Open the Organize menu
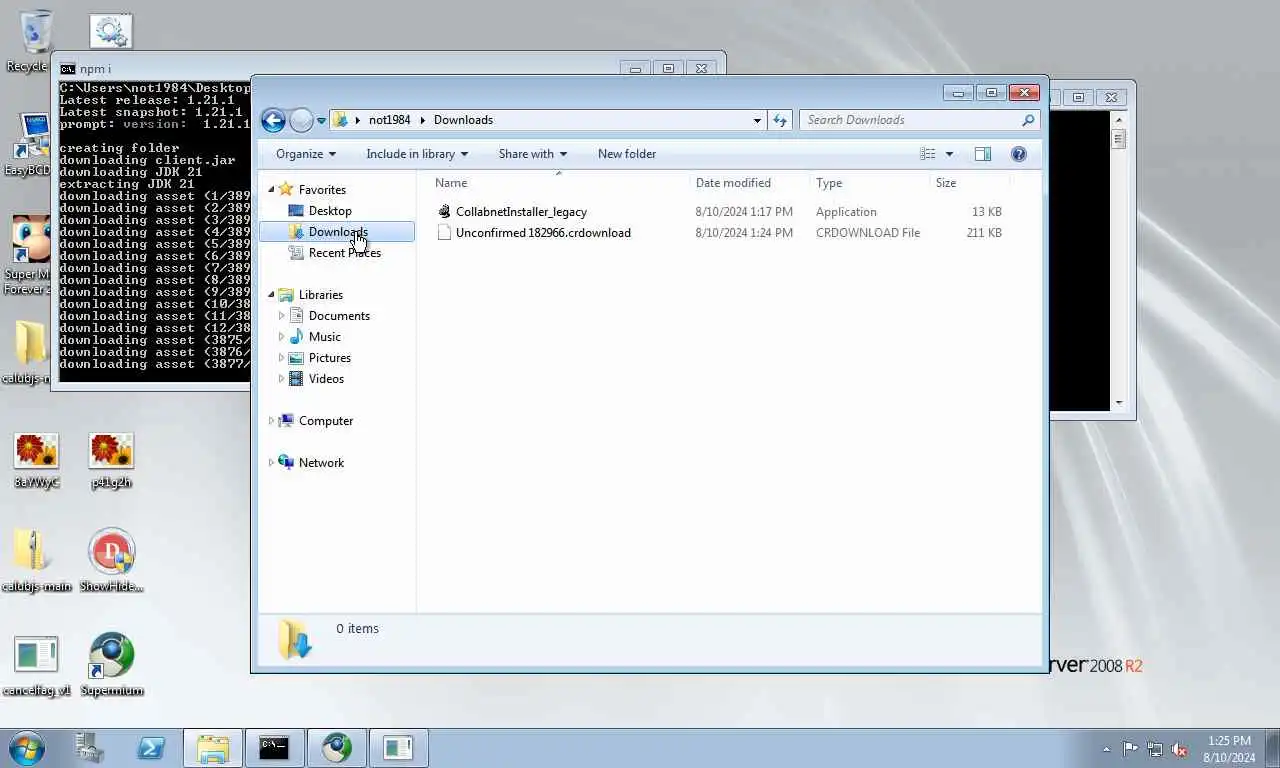This screenshot has height=768, width=1280. (x=306, y=154)
